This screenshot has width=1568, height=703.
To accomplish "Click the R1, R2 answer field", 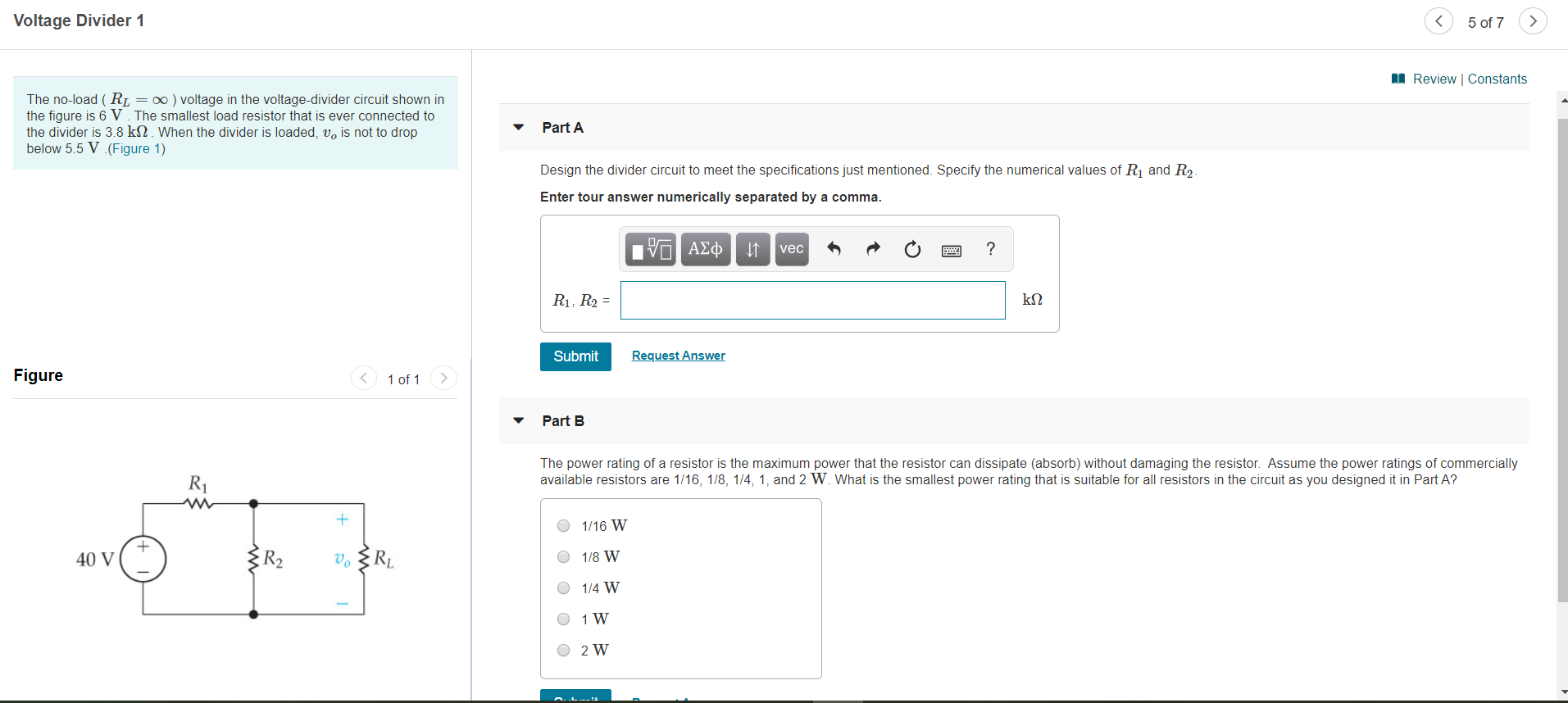I will [x=813, y=301].
